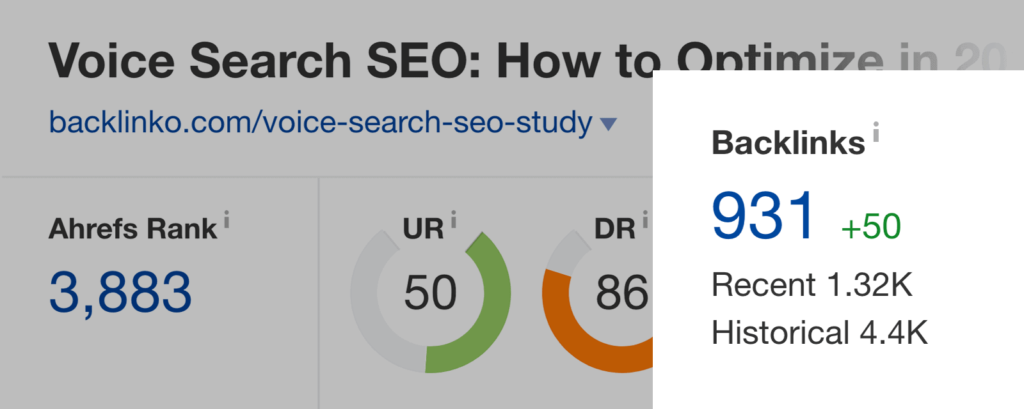Select the Historical 4.4K backlinks figure
The height and width of the screenshot is (409, 1024).
819,333
